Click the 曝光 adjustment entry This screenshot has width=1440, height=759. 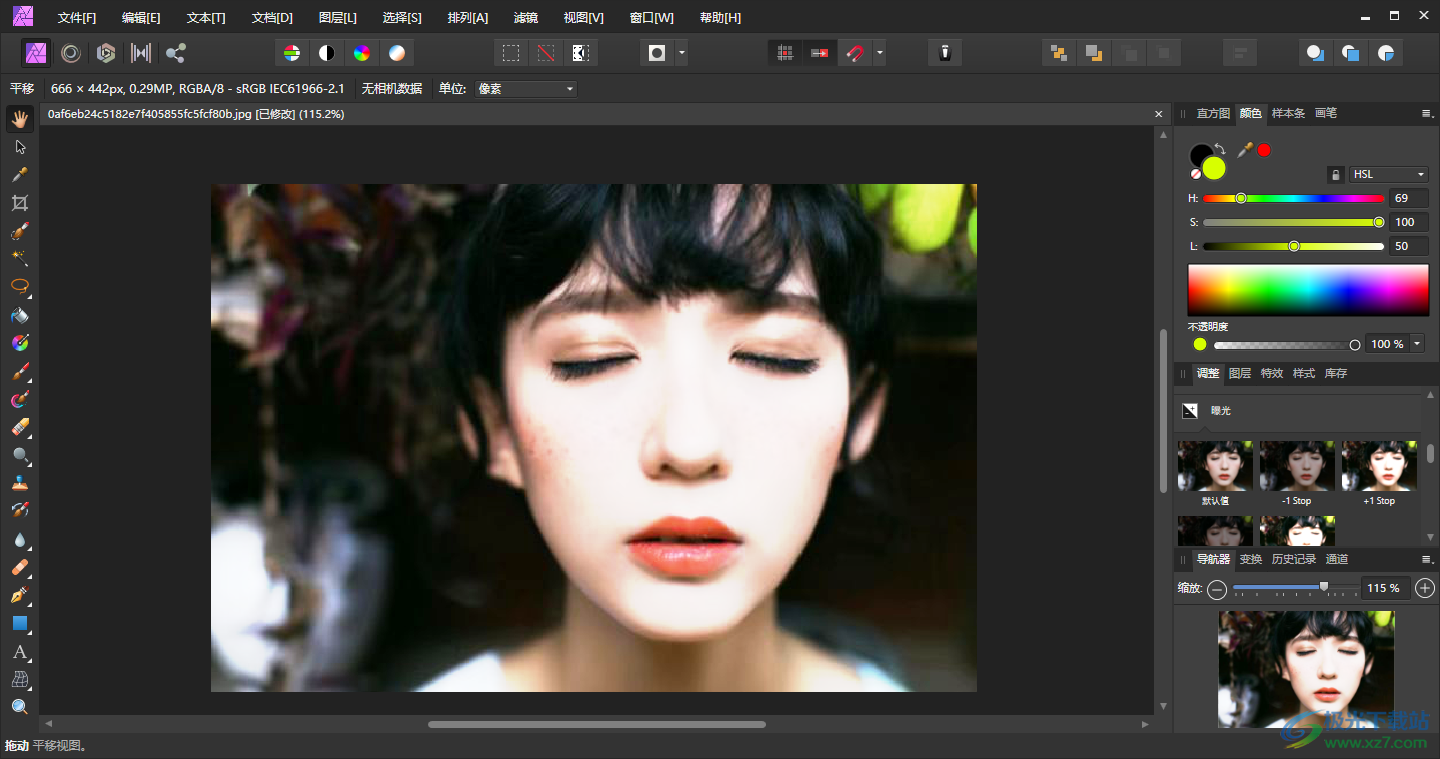tap(1221, 411)
